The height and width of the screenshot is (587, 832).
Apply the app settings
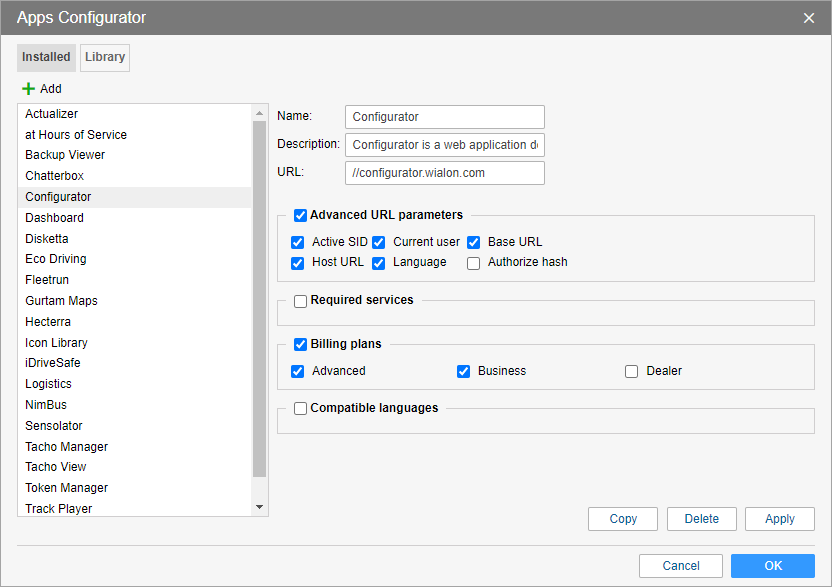(780, 519)
